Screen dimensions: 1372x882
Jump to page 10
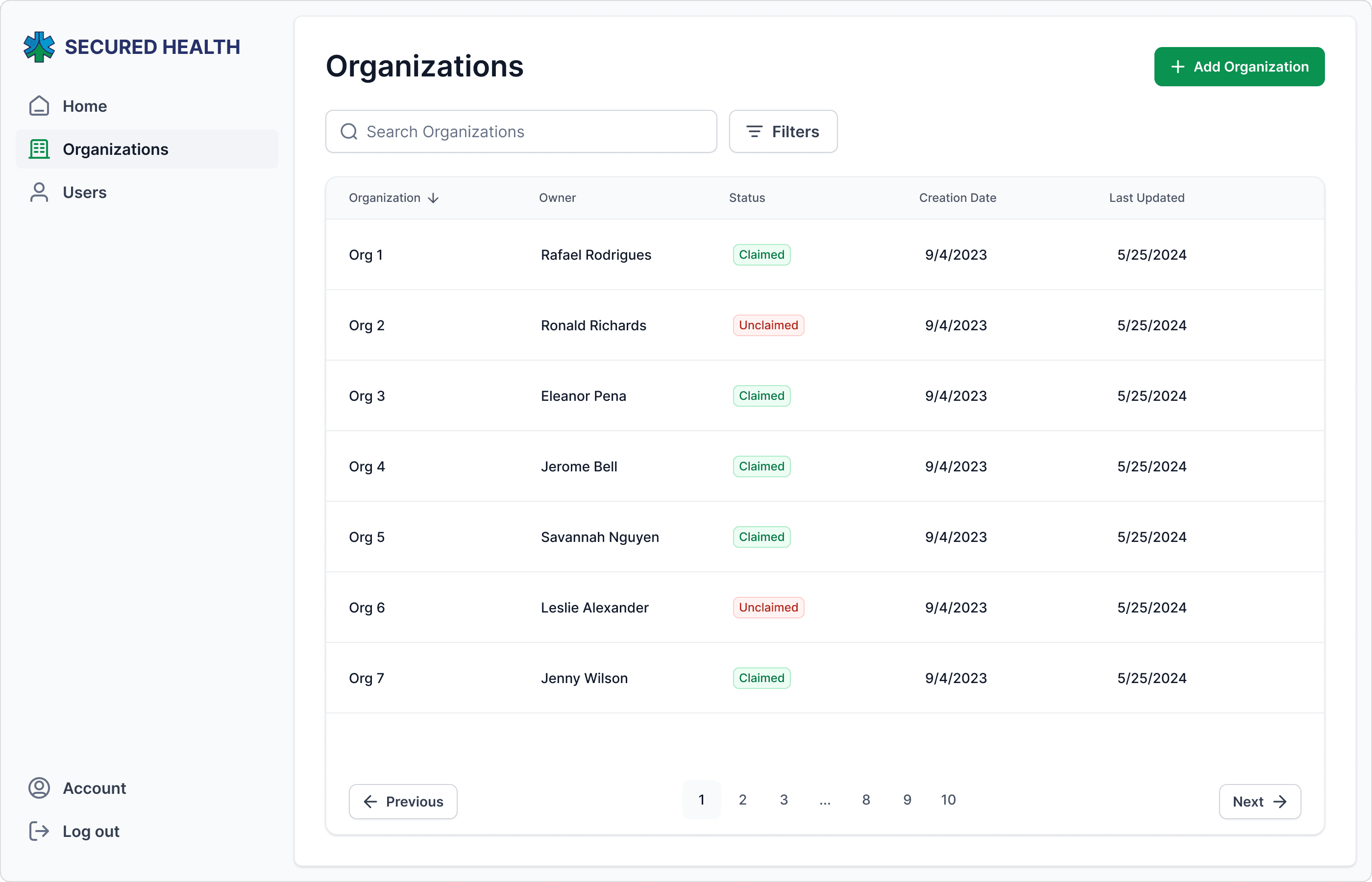click(948, 800)
